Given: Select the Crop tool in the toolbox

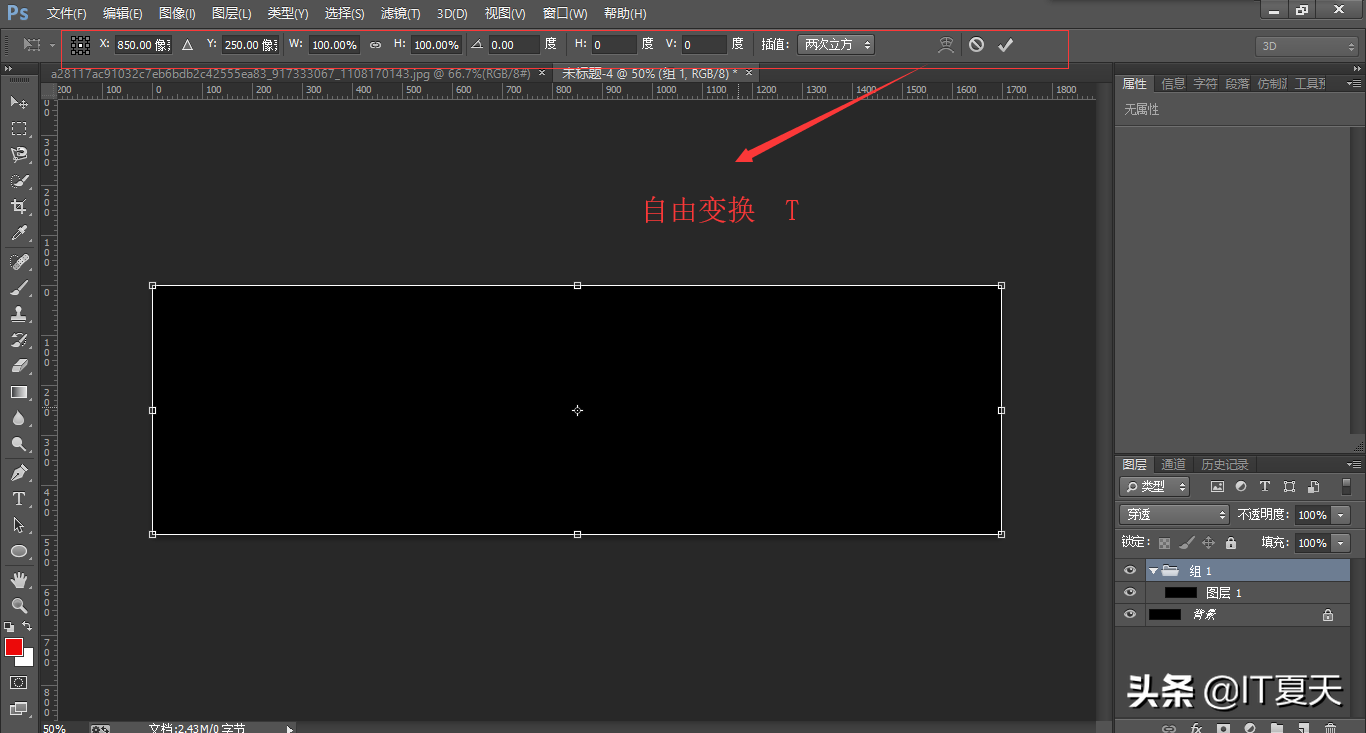Looking at the screenshot, I should coord(18,207).
